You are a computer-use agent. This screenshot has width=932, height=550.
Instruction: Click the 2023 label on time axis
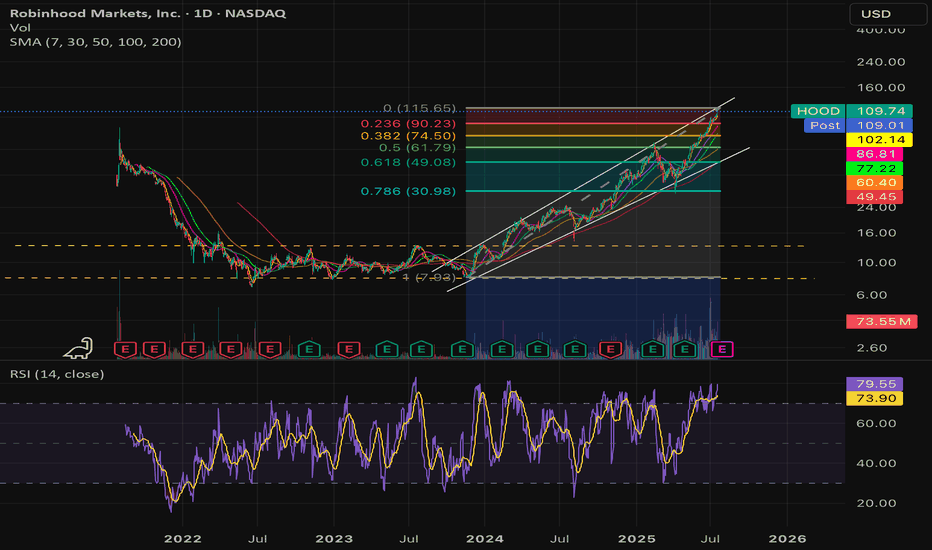click(333, 539)
